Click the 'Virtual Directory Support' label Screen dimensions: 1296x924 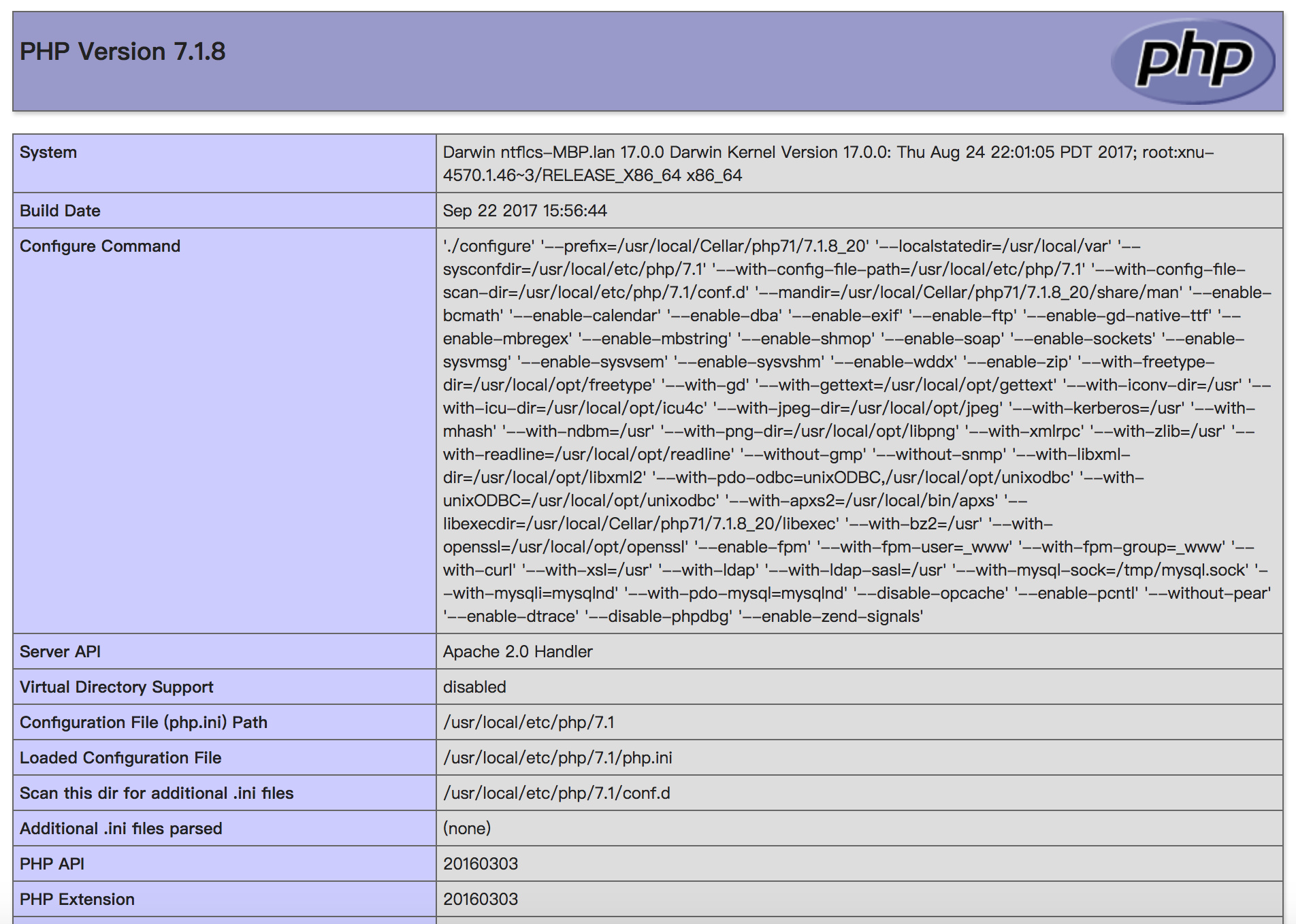pos(116,687)
